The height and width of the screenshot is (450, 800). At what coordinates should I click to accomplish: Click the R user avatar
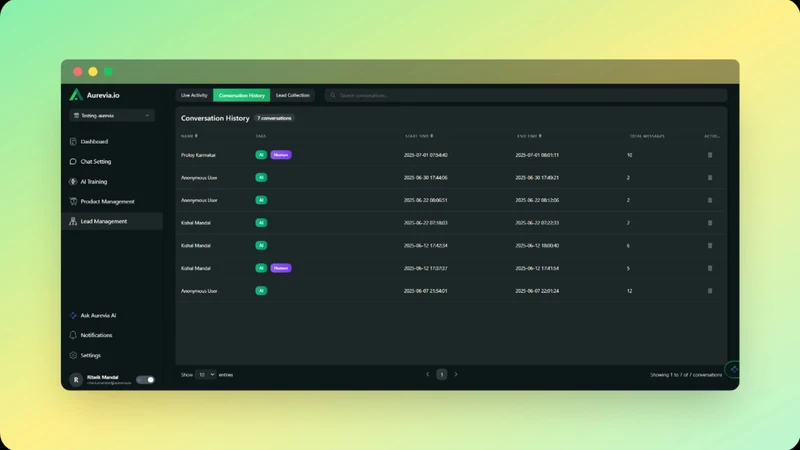coord(76,380)
